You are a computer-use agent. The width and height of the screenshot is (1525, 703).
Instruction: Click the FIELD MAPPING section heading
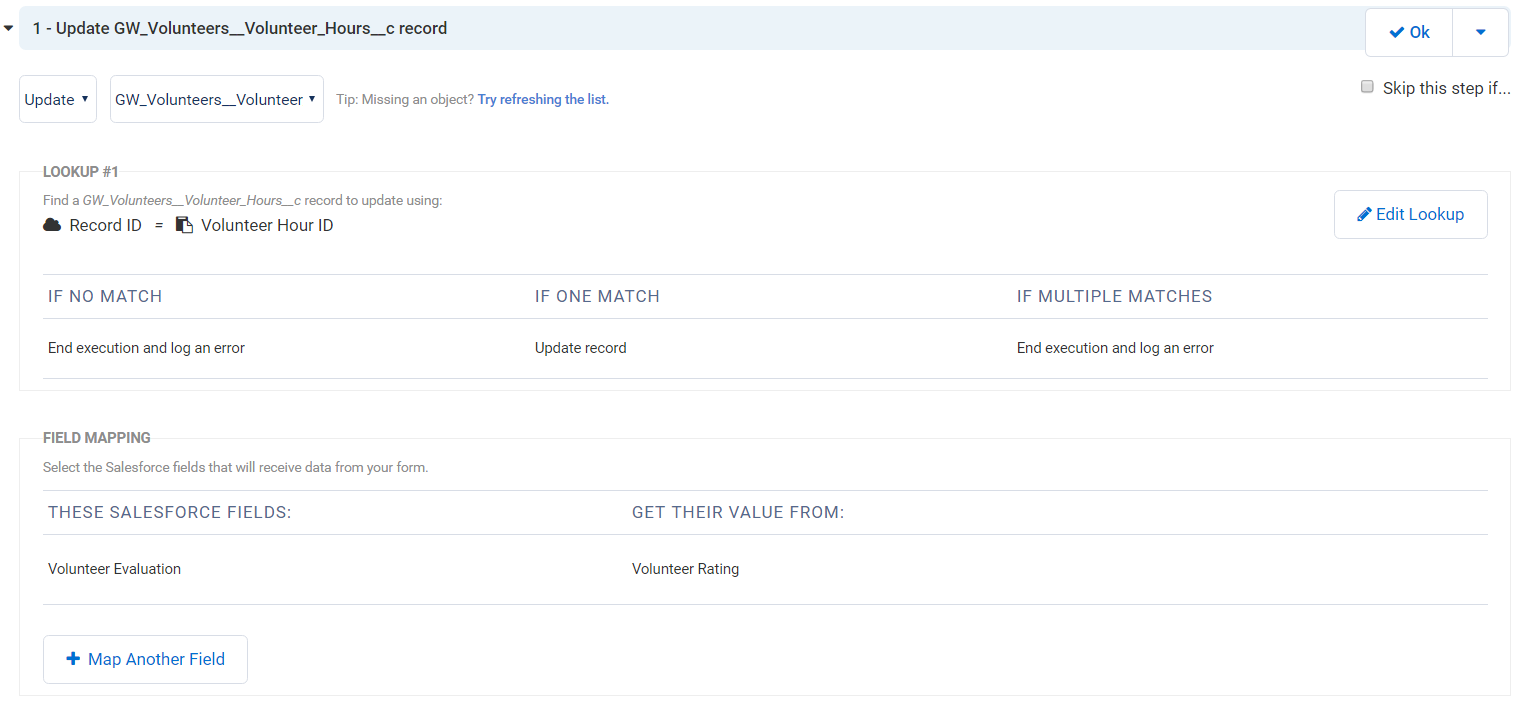point(97,438)
